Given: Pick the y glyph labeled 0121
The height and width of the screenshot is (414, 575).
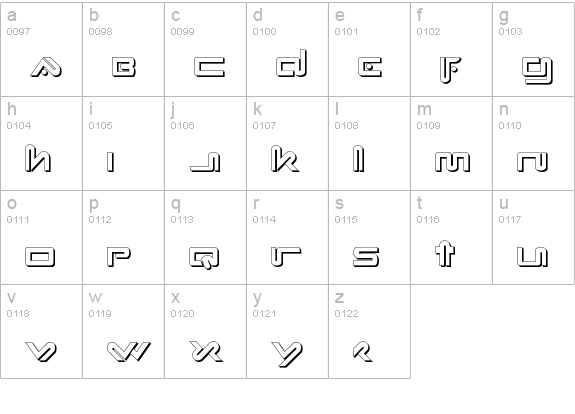Looking at the screenshot, I should pos(288,331).
